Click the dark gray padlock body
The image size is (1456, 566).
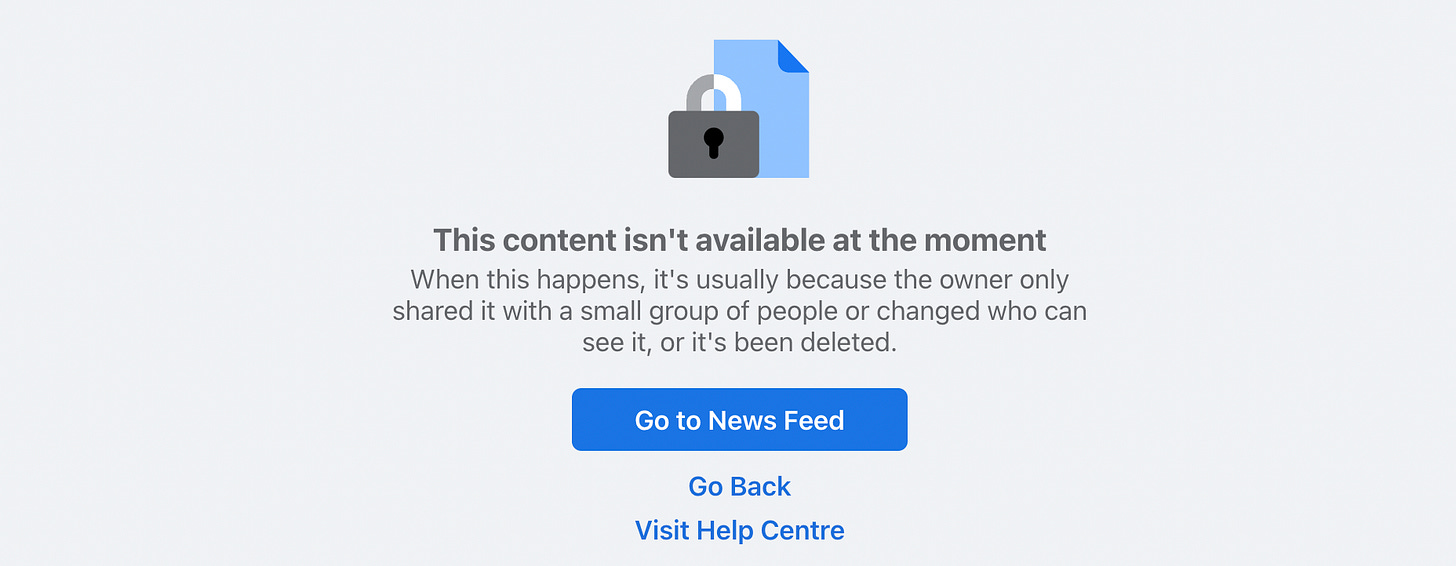[713, 144]
